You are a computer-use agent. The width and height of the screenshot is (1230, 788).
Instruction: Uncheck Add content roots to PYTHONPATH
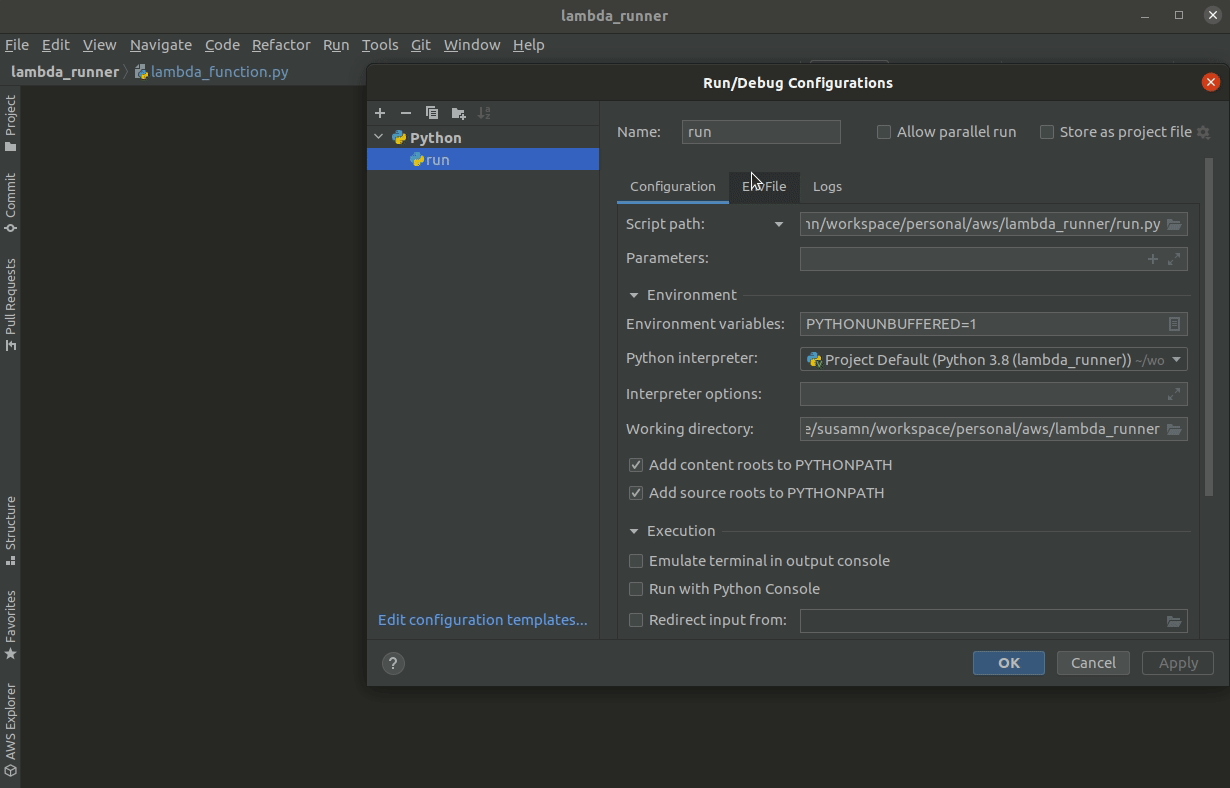636,465
